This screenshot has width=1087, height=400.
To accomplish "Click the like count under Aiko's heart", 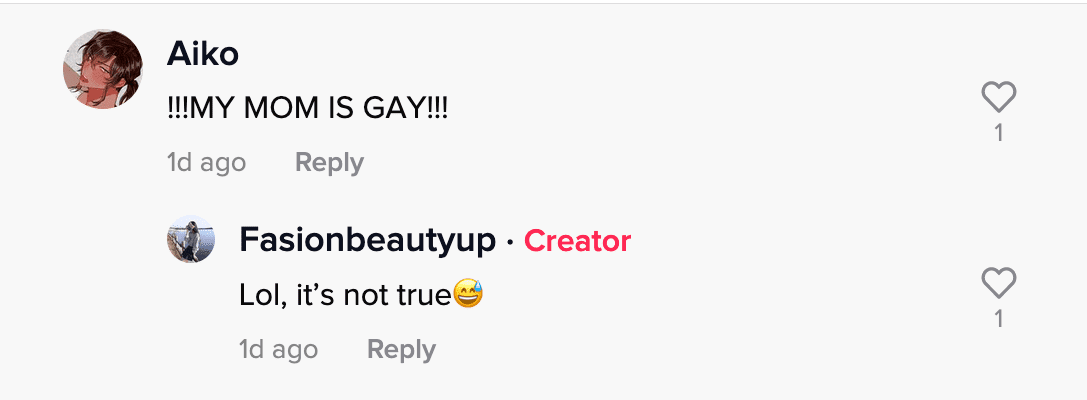I will click(x=998, y=132).
